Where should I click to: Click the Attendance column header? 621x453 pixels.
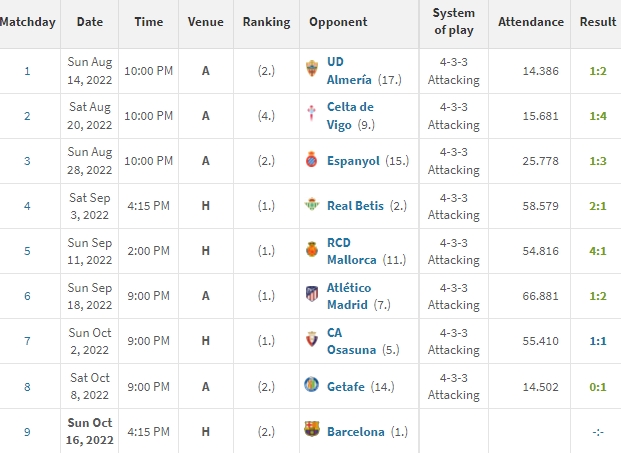coord(530,22)
